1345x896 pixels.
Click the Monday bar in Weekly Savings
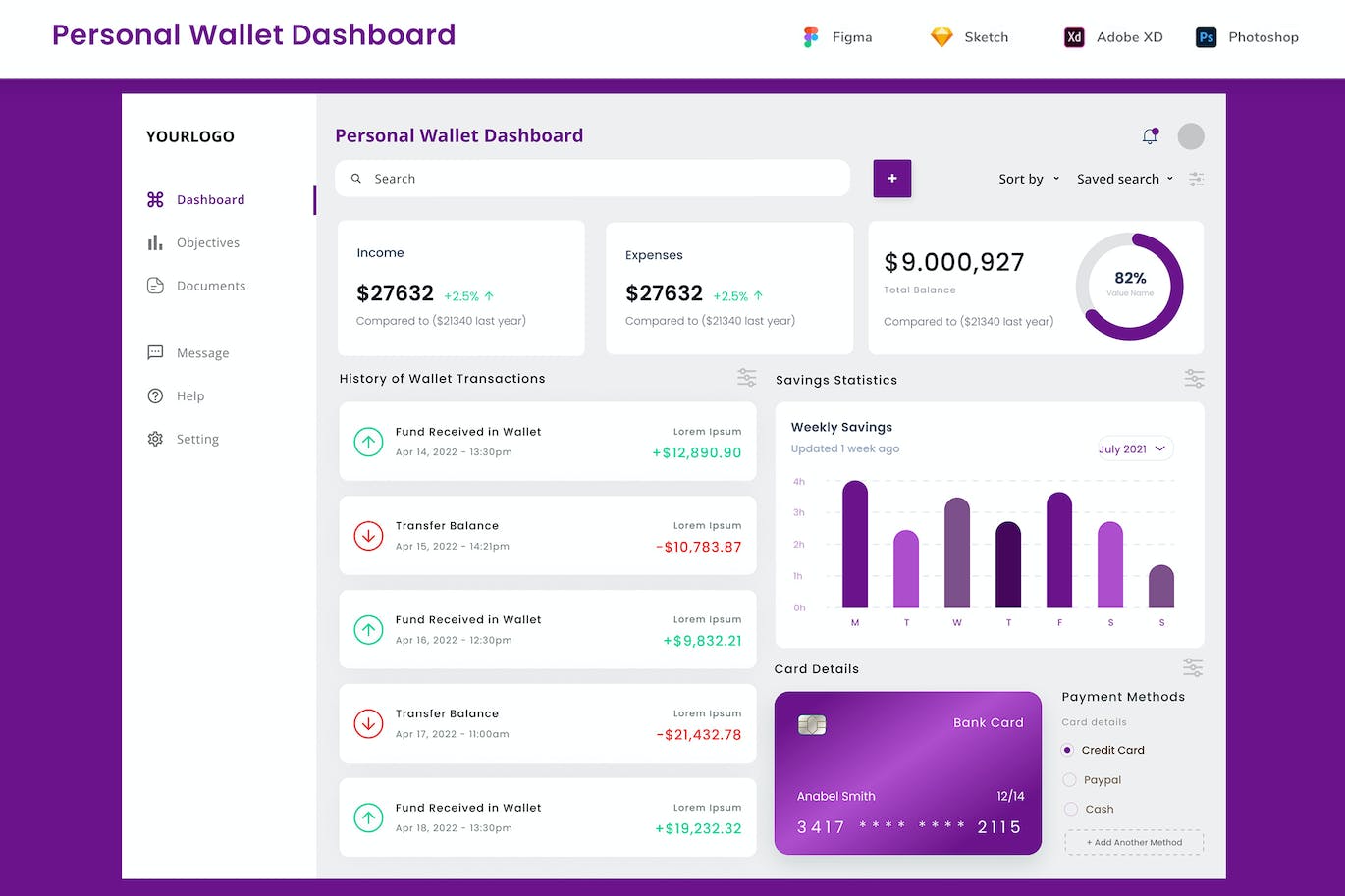[855, 545]
